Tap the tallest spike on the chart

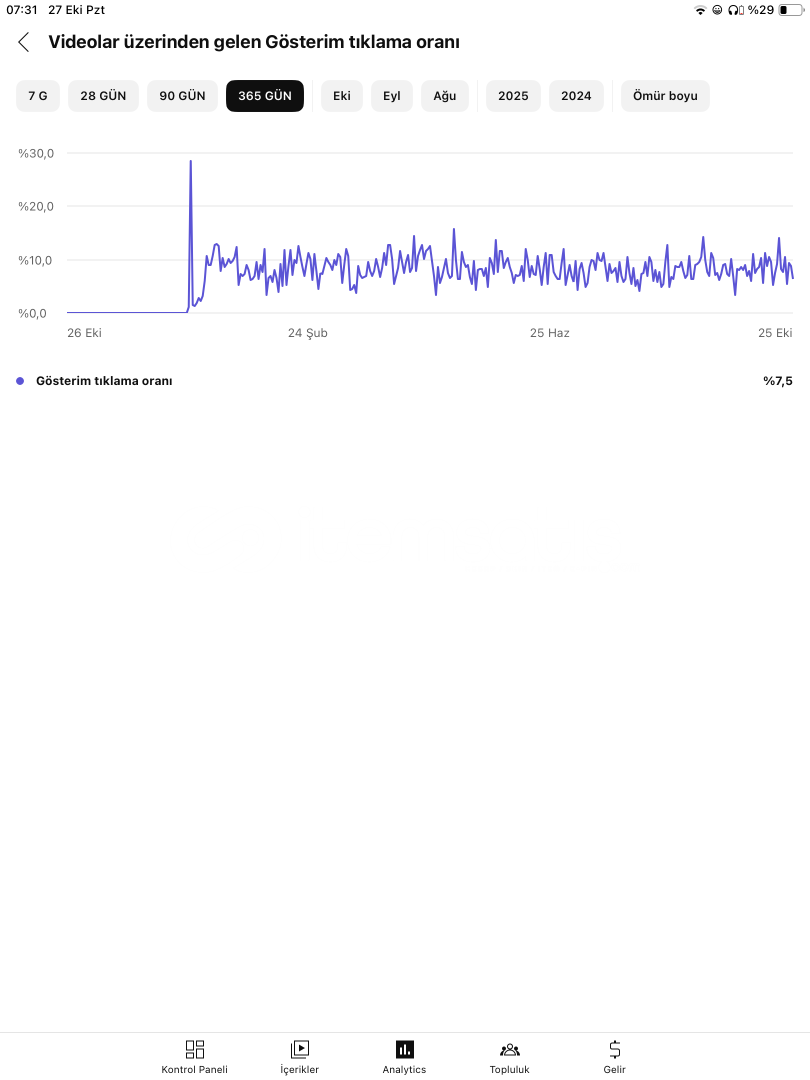(191, 162)
